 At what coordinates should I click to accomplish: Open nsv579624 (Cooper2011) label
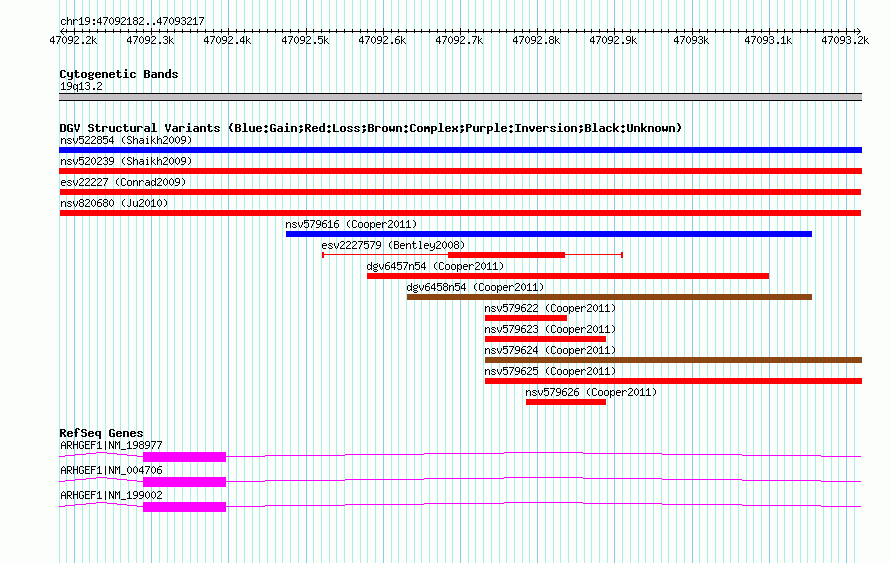pyautogui.click(x=550, y=350)
